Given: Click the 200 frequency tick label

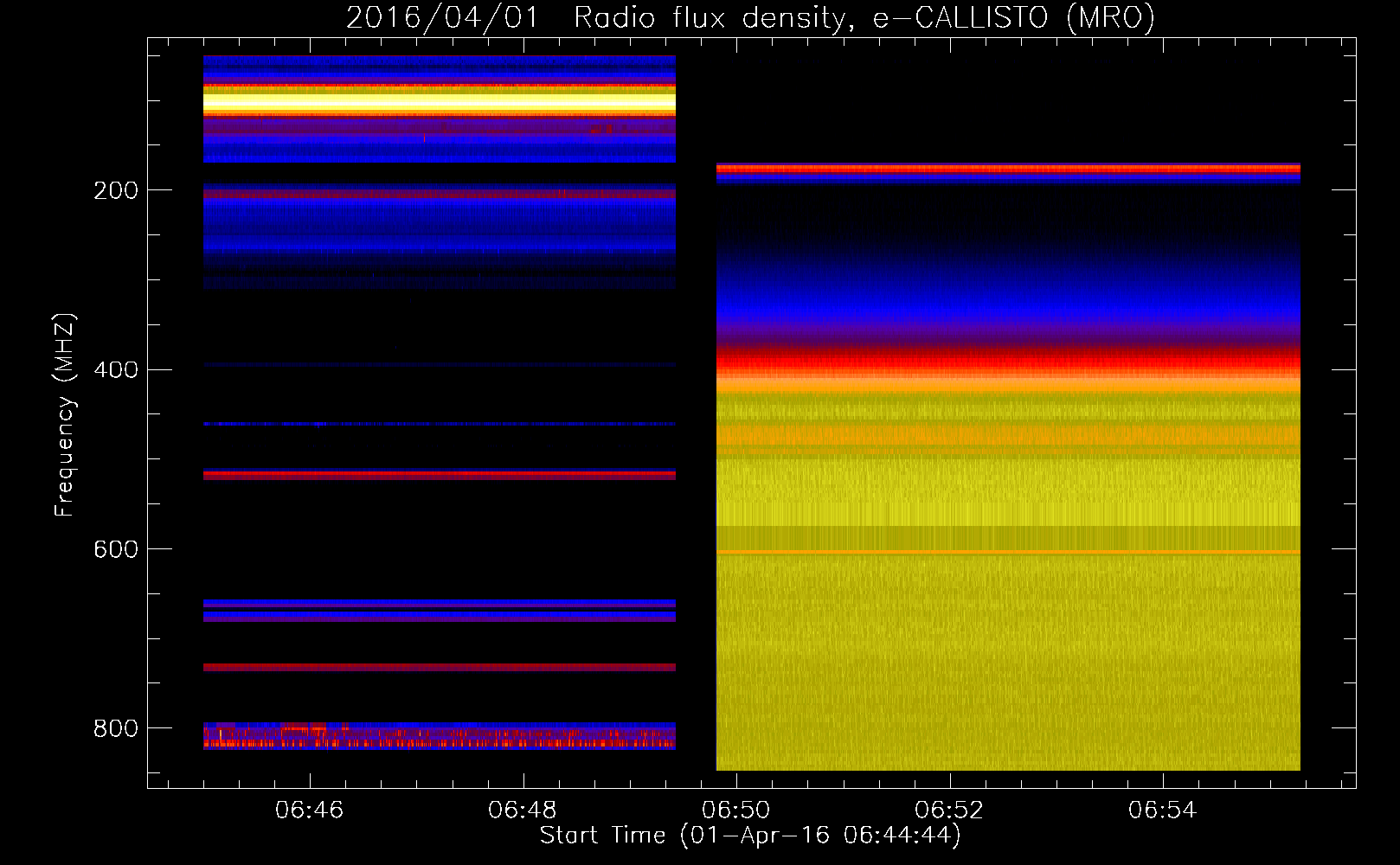Looking at the screenshot, I should (116, 190).
